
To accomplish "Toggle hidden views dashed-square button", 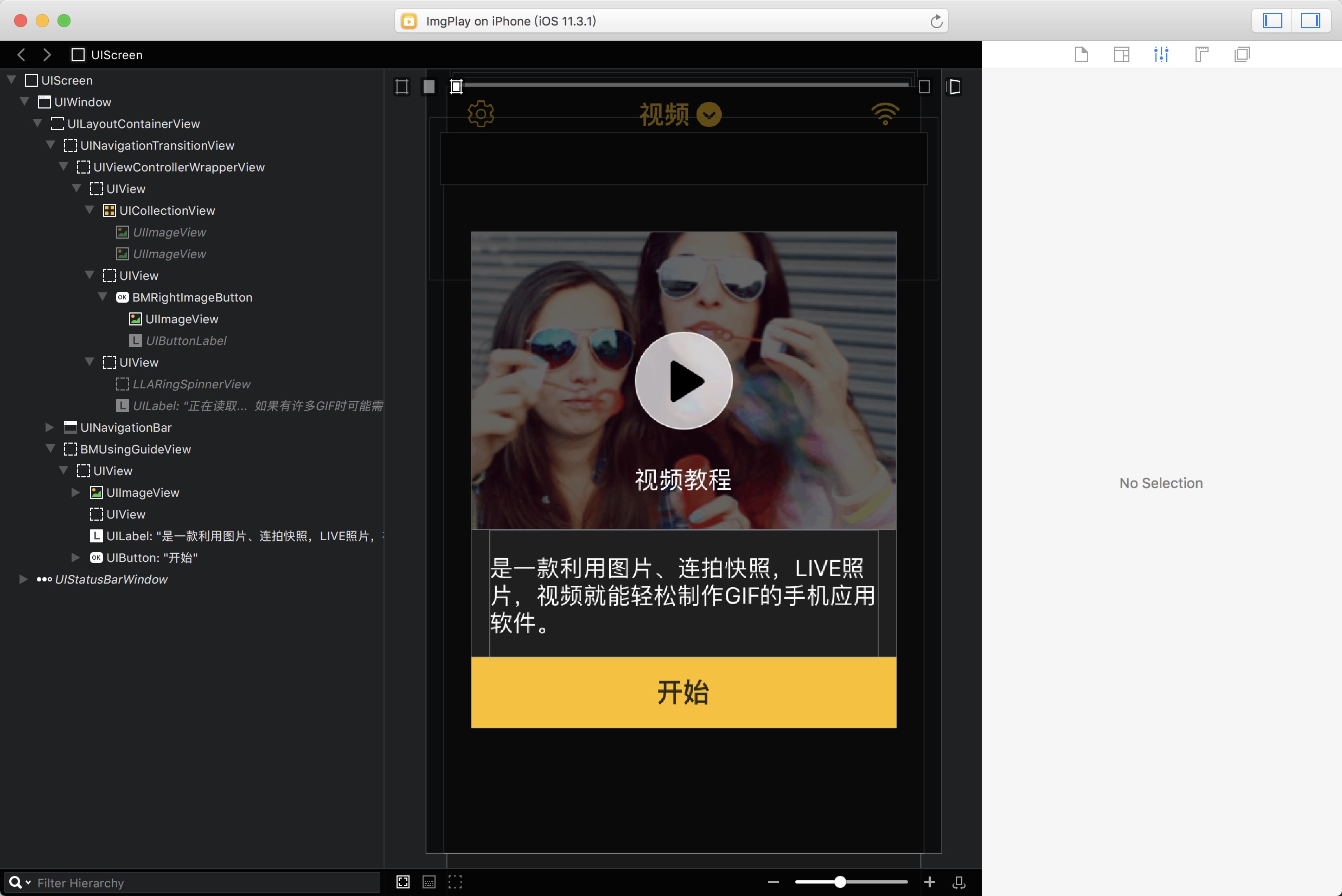I will point(455,882).
